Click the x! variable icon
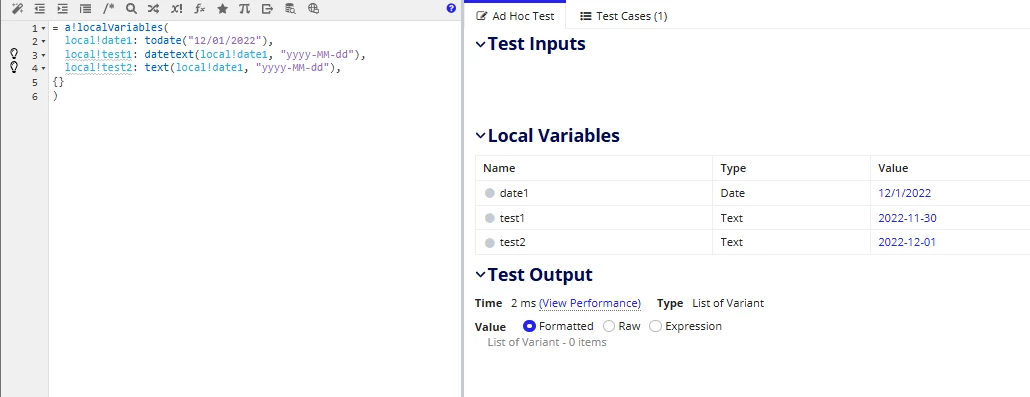Image resolution: width=1030 pixels, height=397 pixels. 177,9
